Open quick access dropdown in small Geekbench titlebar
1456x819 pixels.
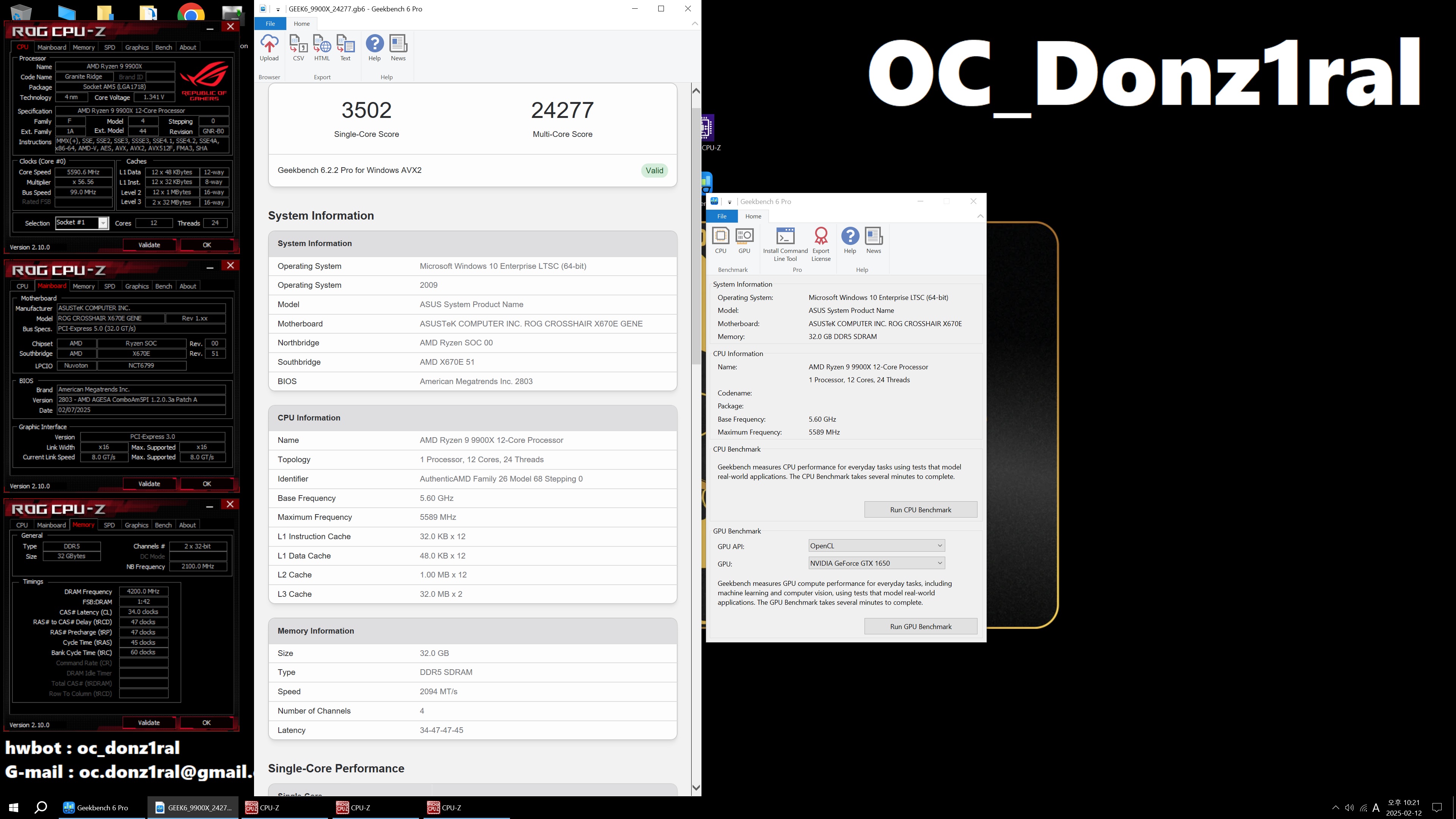[x=729, y=202]
